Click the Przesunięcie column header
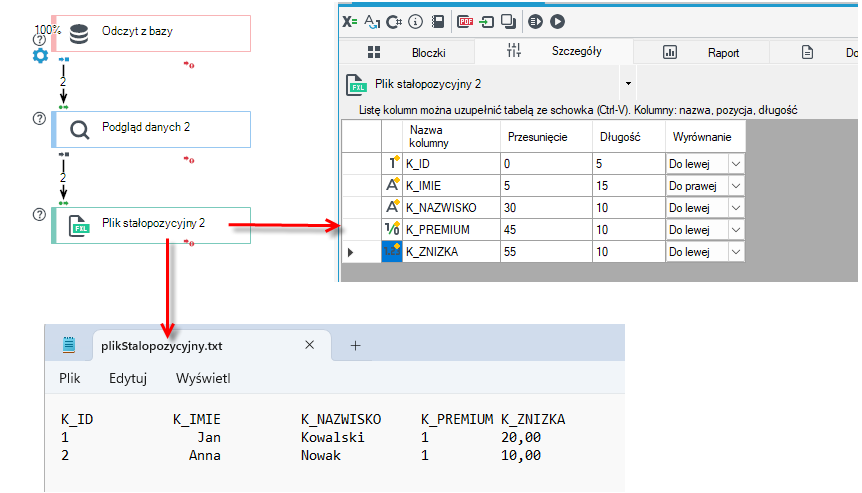The width and height of the screenshot is (862, 493). point(546,136)
